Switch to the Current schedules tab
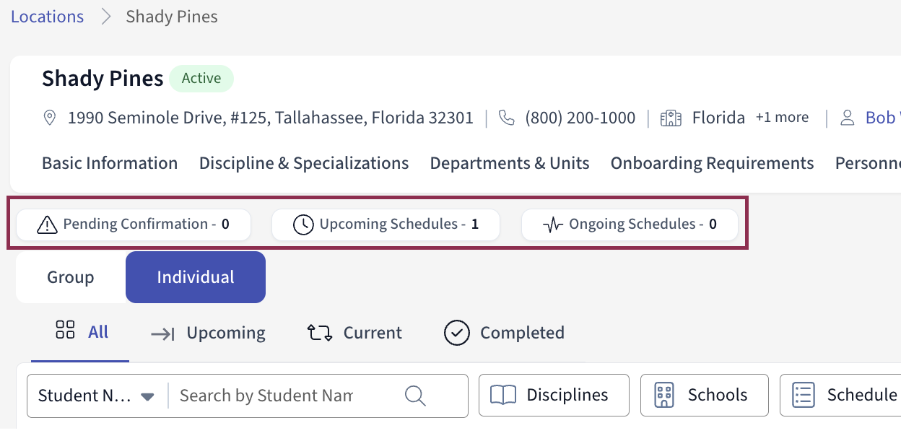The width and height of the screenshot is (901, 429). click(x=354, y=333)
